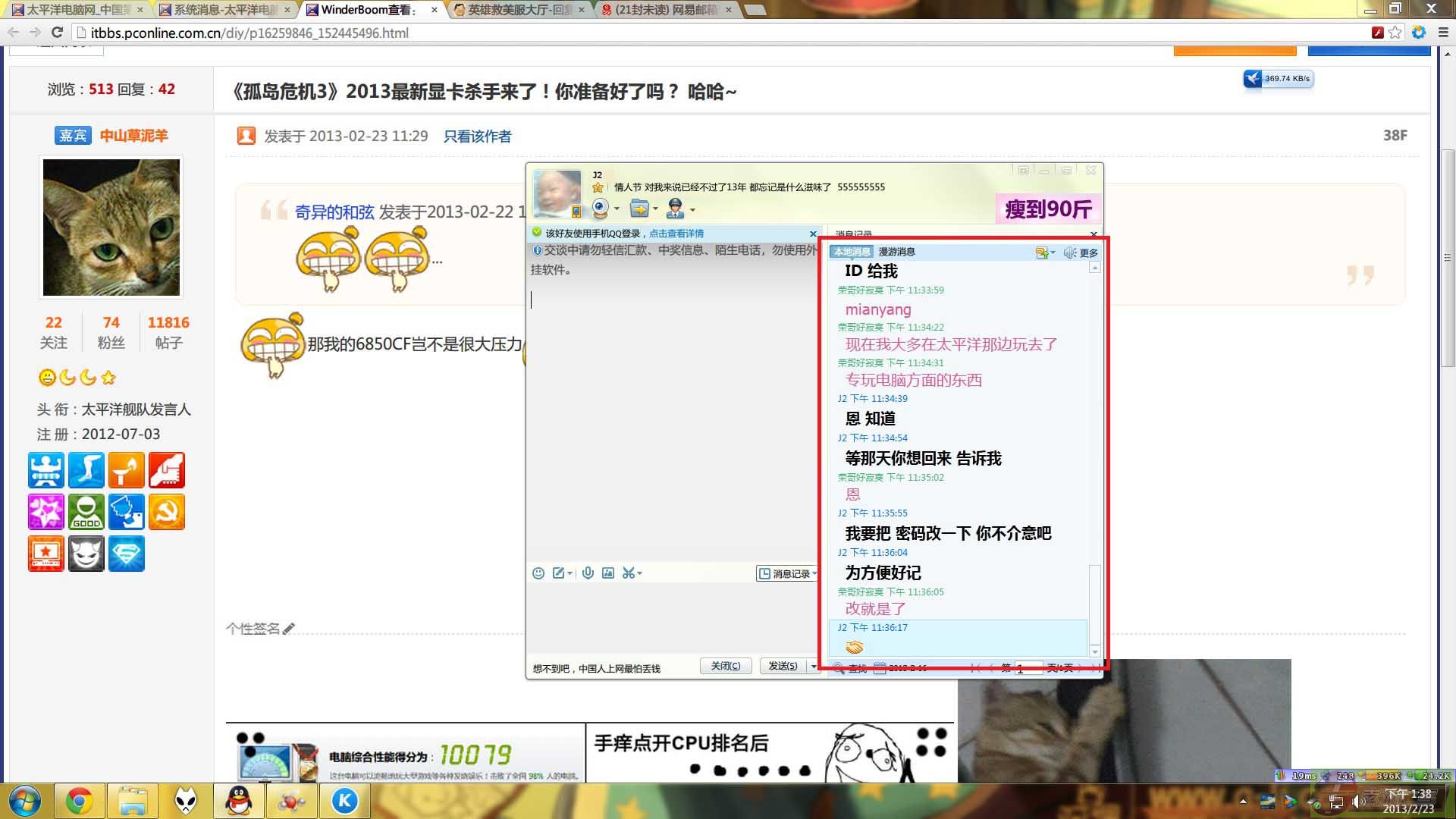Start video call with webcam icon

coord(600,208)
